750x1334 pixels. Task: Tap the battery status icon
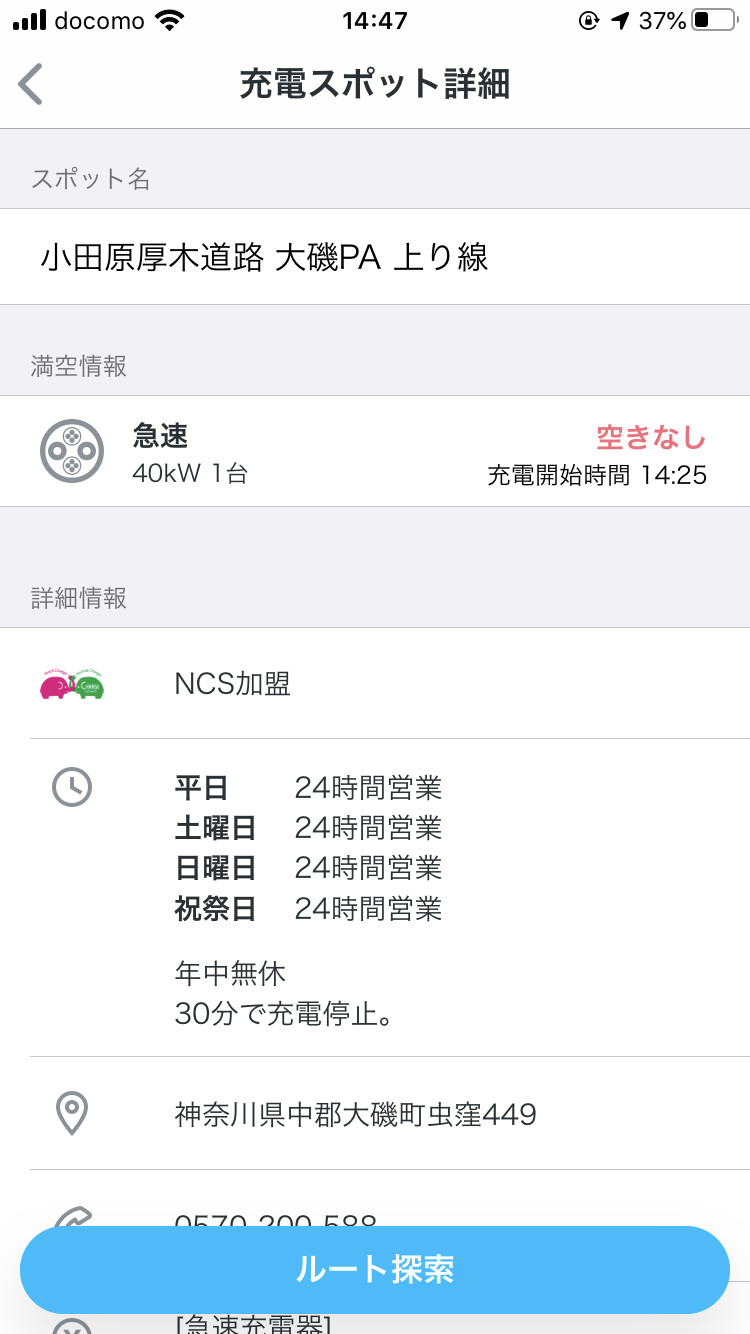pyautogui.click(x=715, y=20)
